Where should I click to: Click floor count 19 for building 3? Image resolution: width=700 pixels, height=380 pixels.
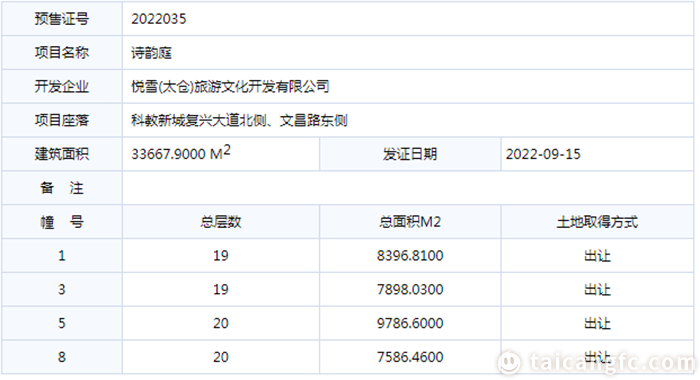pyautogui.click(x=221, y=289)
